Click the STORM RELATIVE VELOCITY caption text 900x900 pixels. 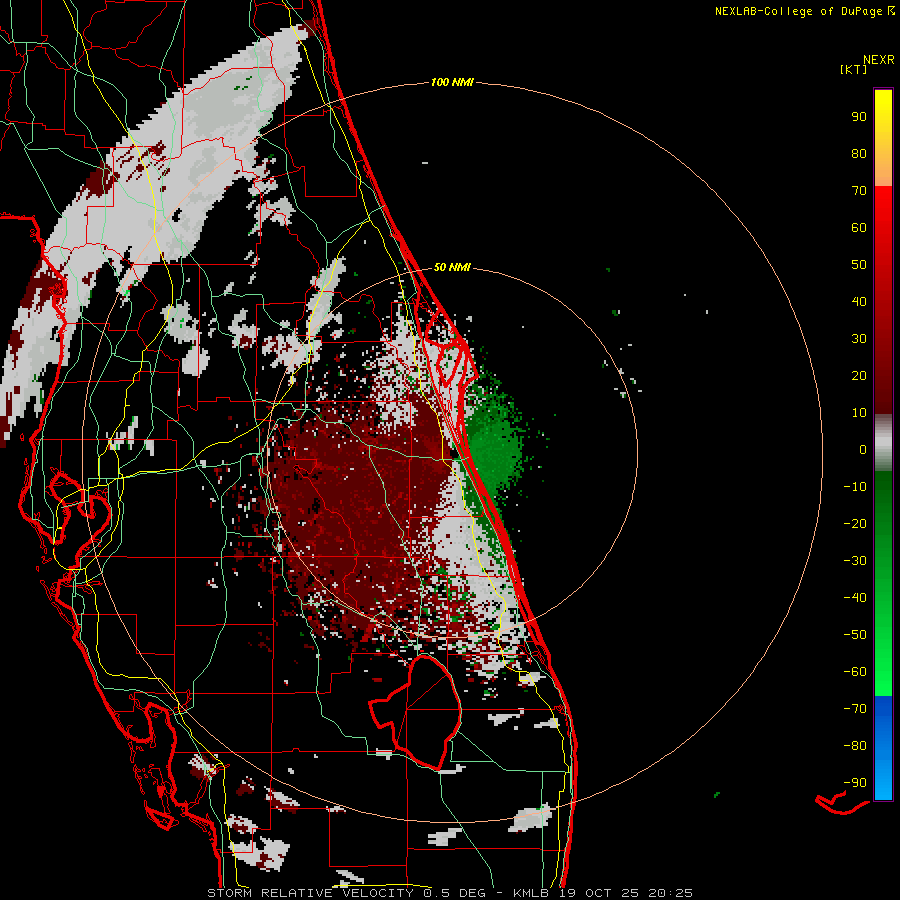310,893
